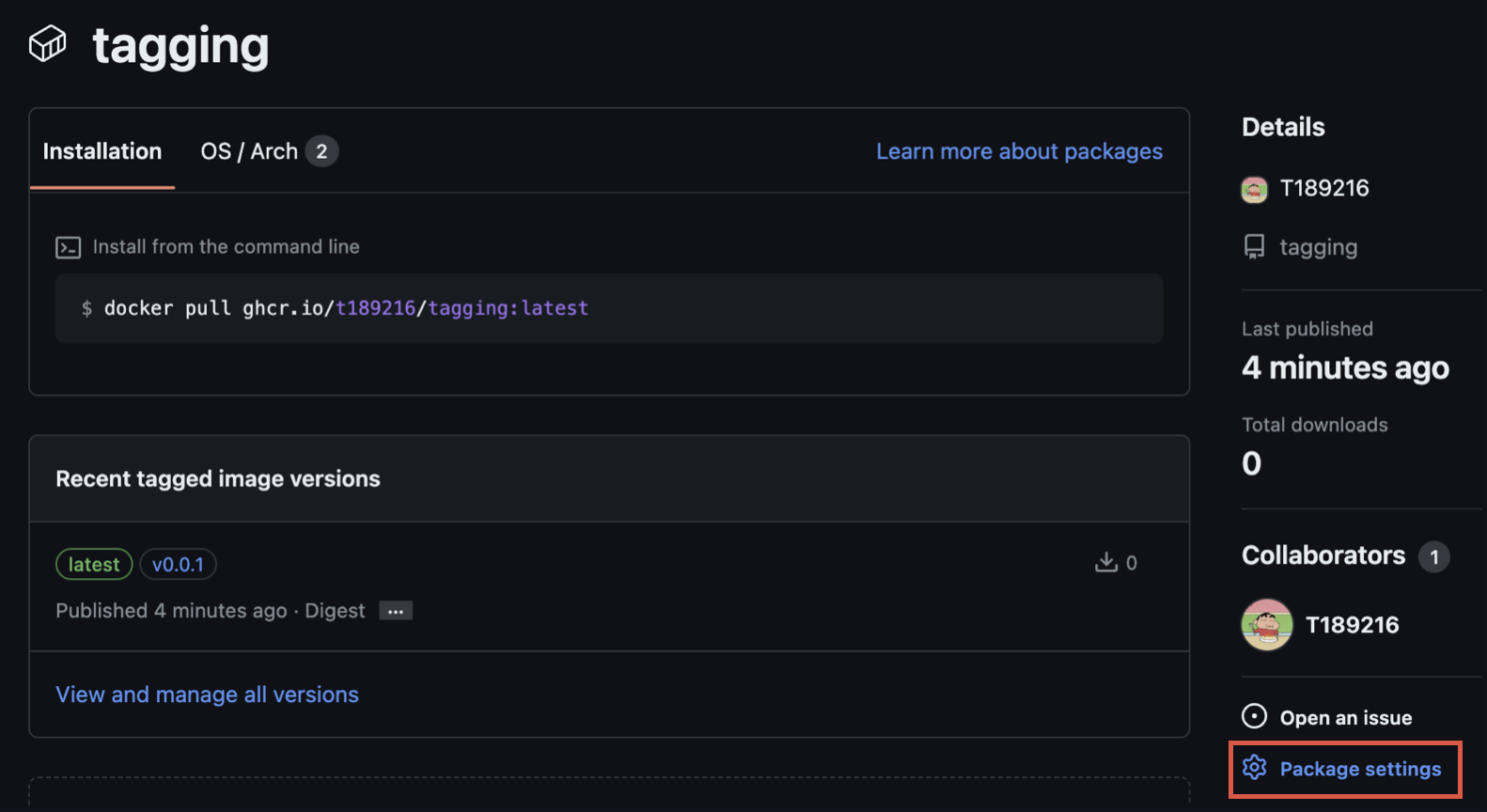Click the v0.0.1 tag badge
1487x812 pixels.
178,564
